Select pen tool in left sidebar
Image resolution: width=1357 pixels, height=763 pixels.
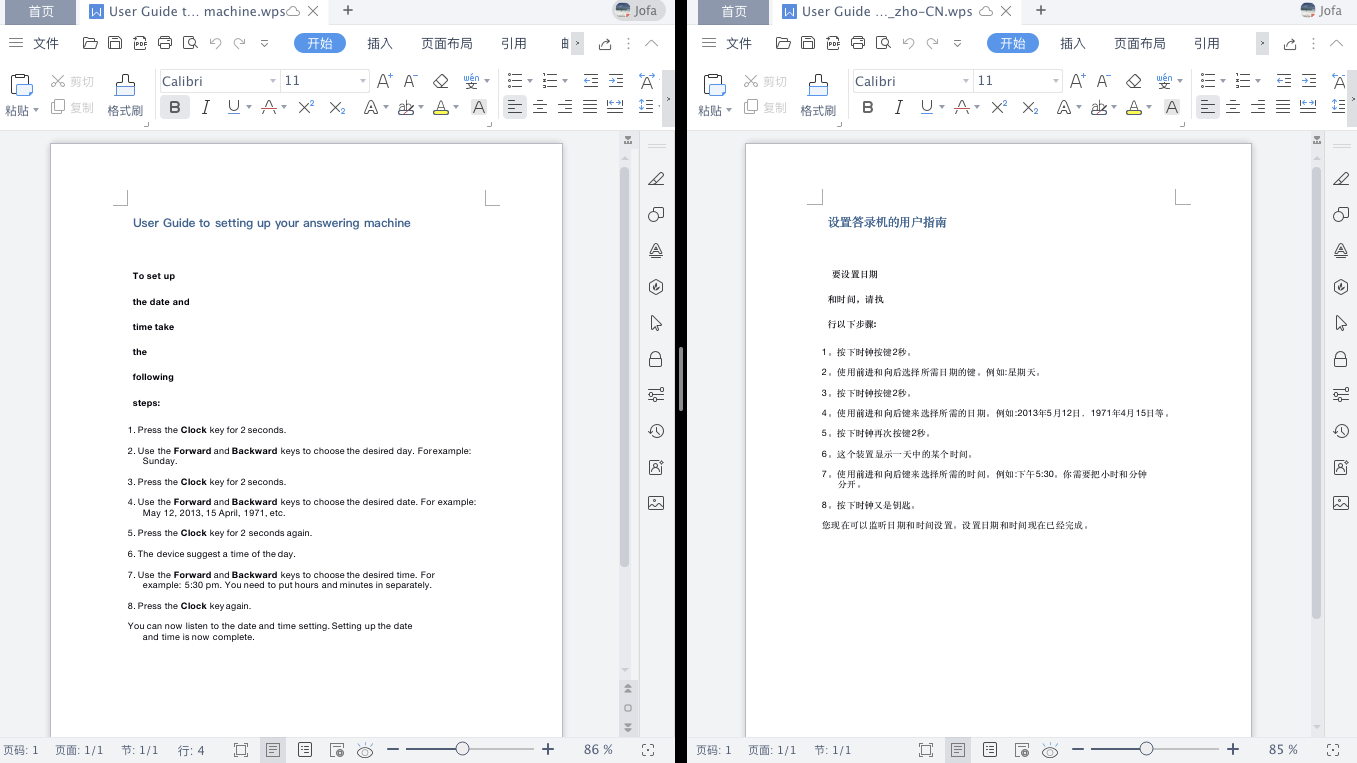656,179
